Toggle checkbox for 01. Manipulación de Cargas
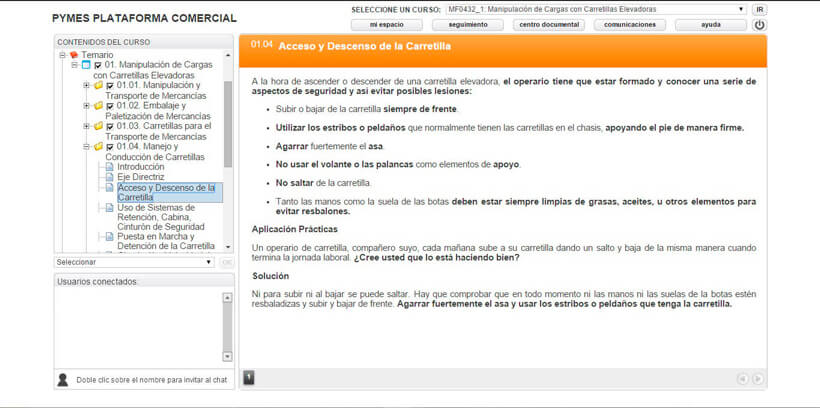This screenshot has width=820, height=408. tap(98, 65)
